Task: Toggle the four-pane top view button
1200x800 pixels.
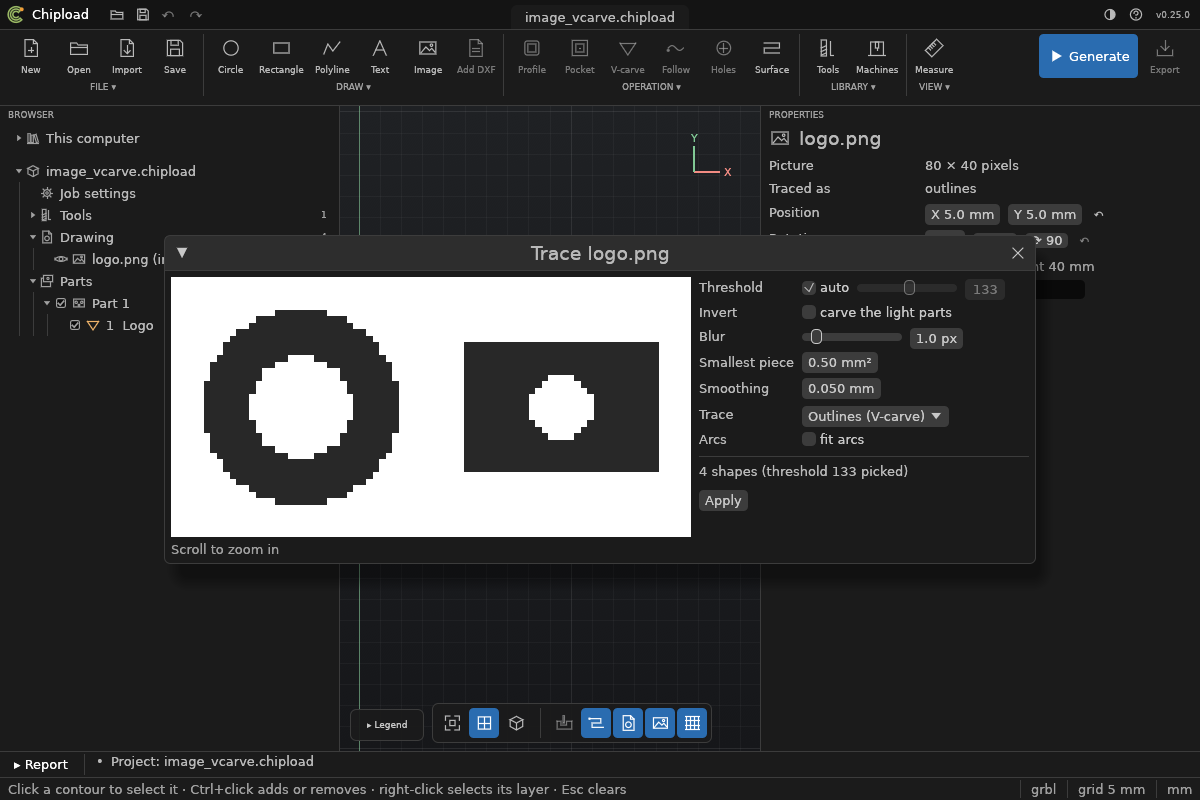Action: pos(484,723)
